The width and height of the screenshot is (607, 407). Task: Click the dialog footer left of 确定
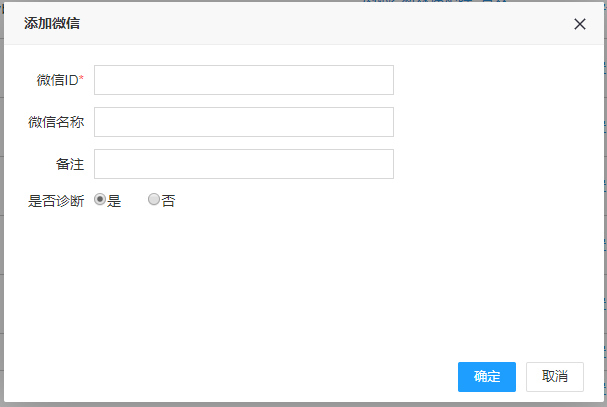pos(250,376)
